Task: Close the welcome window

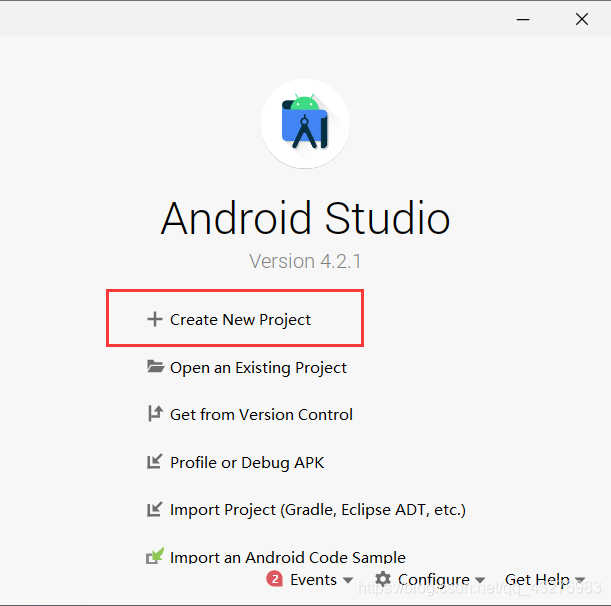Action: 582,19
